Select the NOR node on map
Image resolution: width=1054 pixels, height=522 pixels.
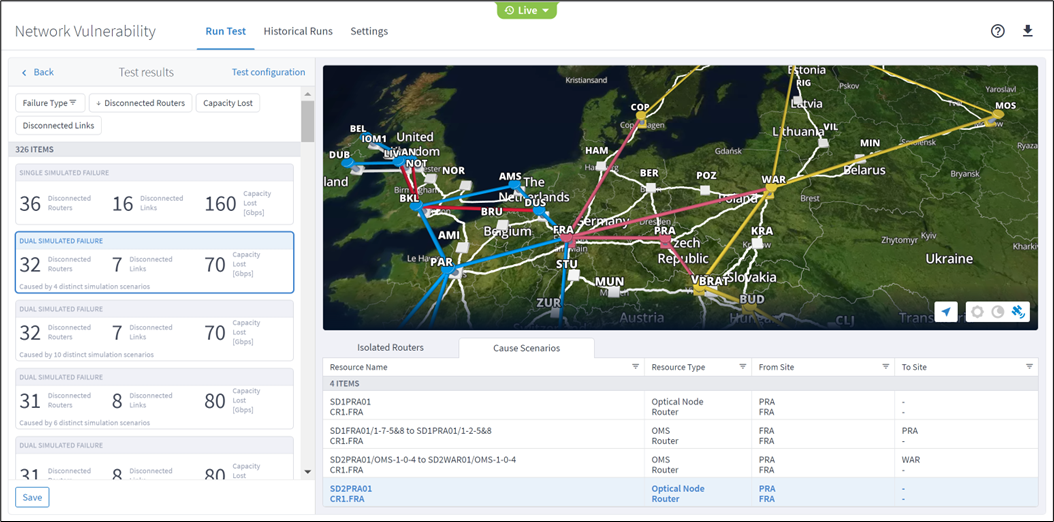click(464, 185)
